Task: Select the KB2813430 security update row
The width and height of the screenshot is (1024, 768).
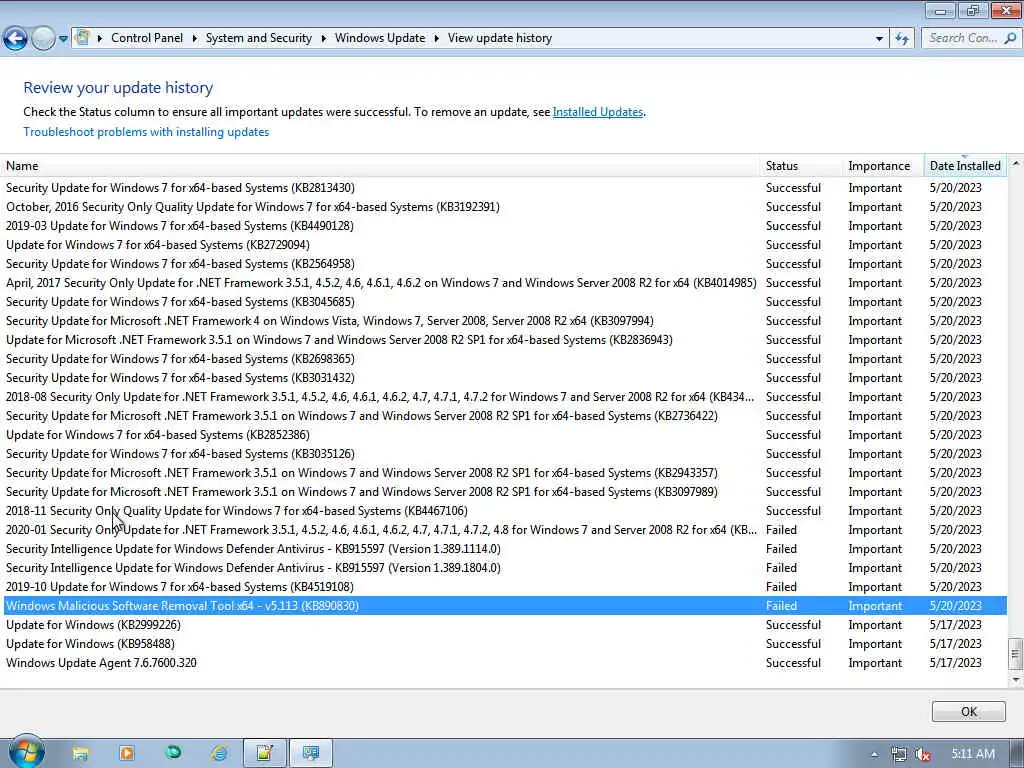Action: 505,187
